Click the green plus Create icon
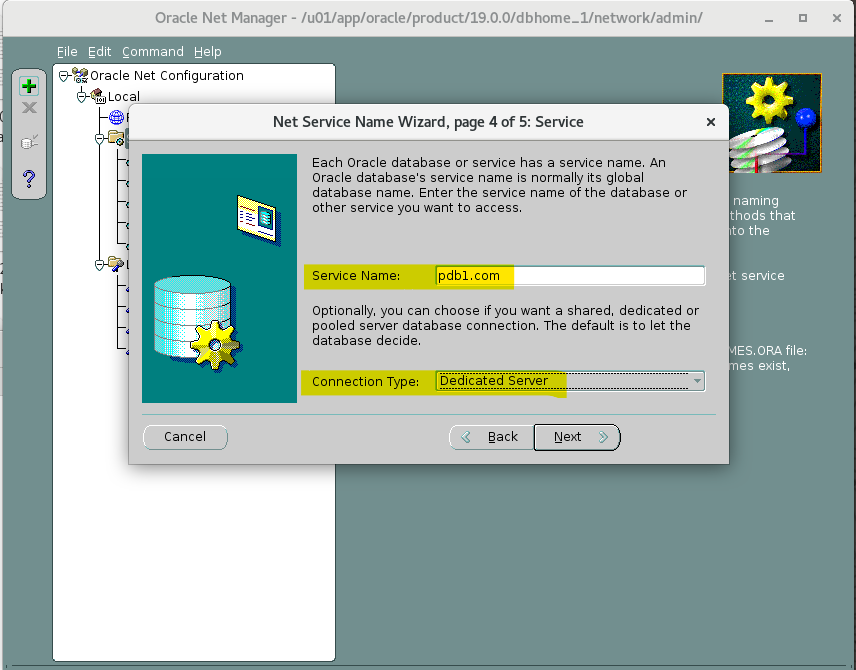Screen dimensions: 856x670 (x=29, y=86)
